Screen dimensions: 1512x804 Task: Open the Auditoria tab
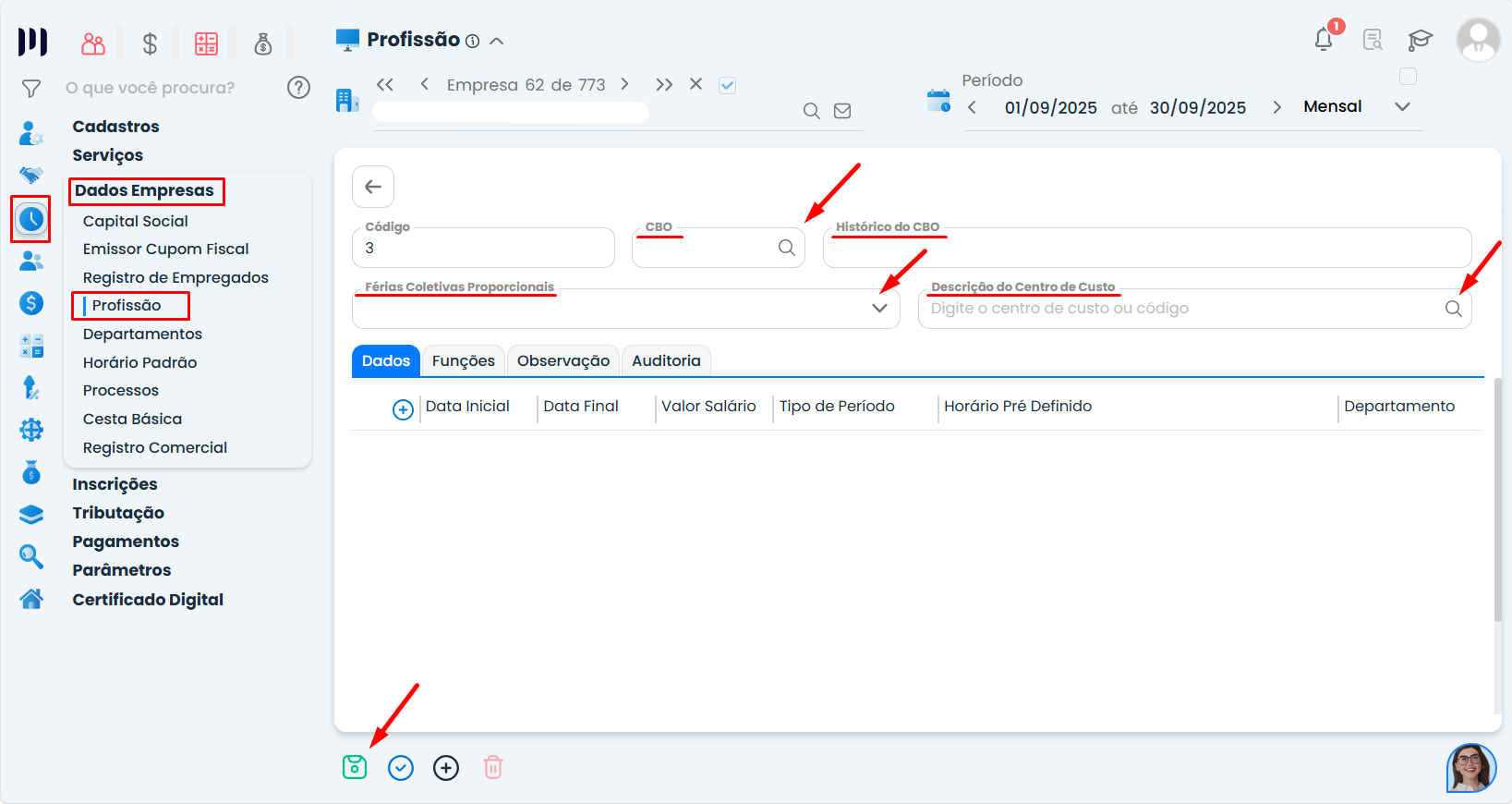click(666, 360)
